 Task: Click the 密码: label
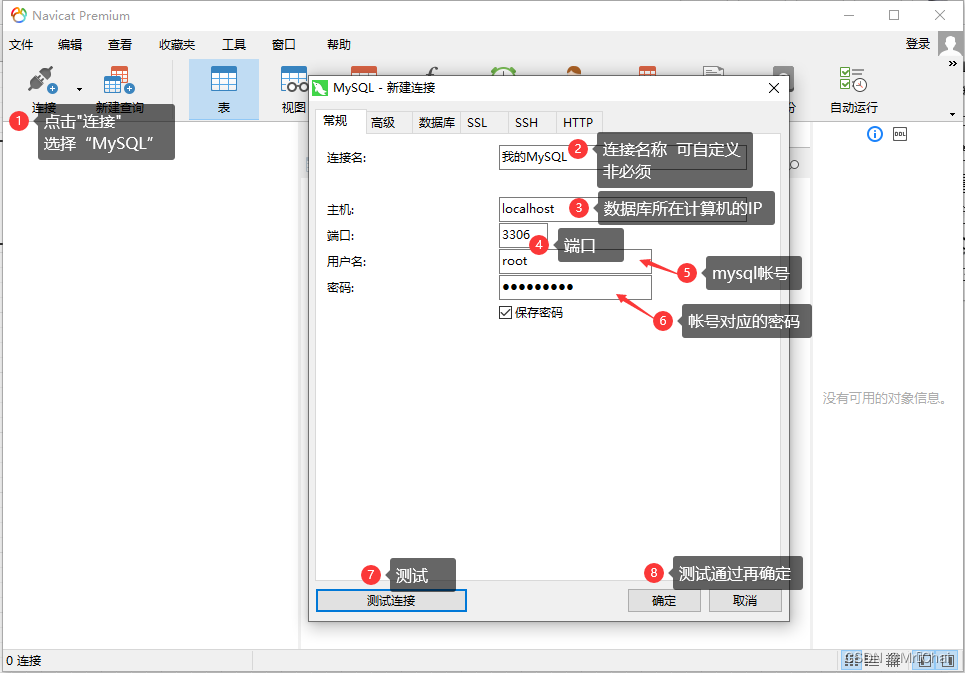(340, 287)
